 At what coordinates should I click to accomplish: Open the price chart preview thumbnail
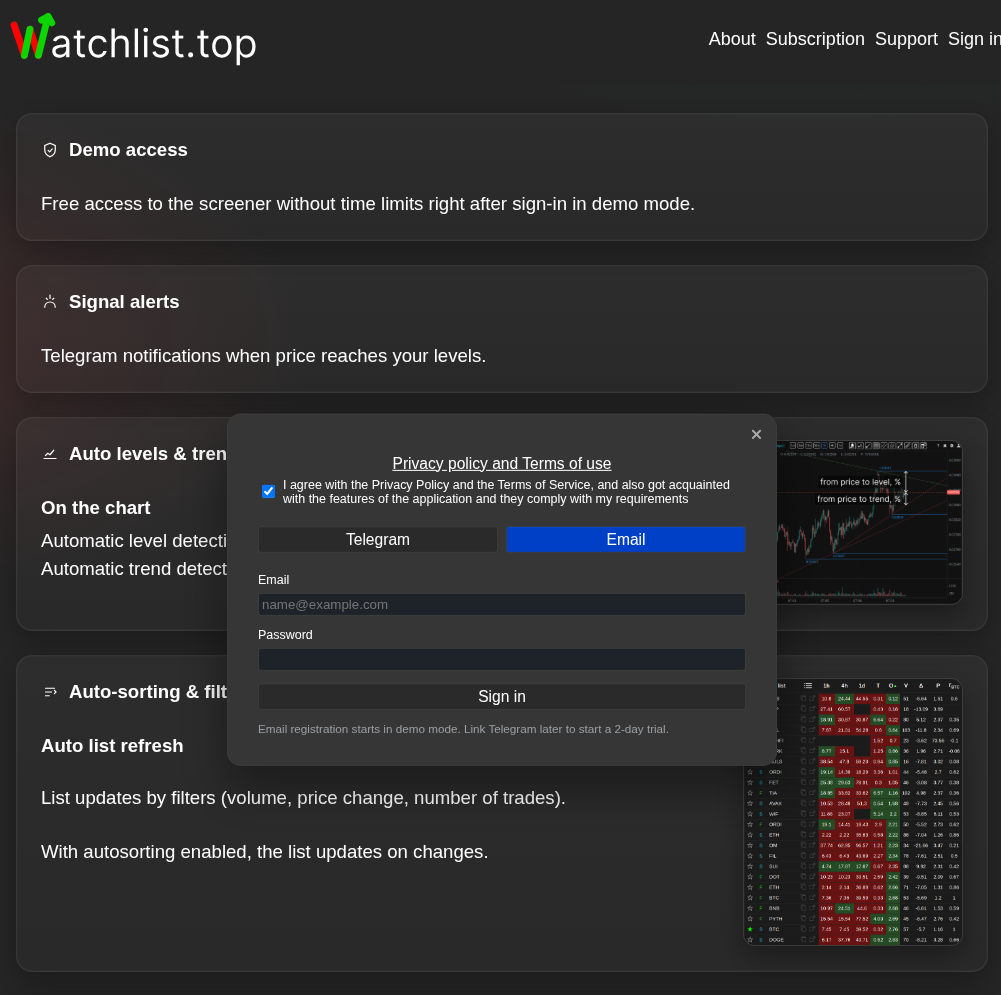point(870,522)
